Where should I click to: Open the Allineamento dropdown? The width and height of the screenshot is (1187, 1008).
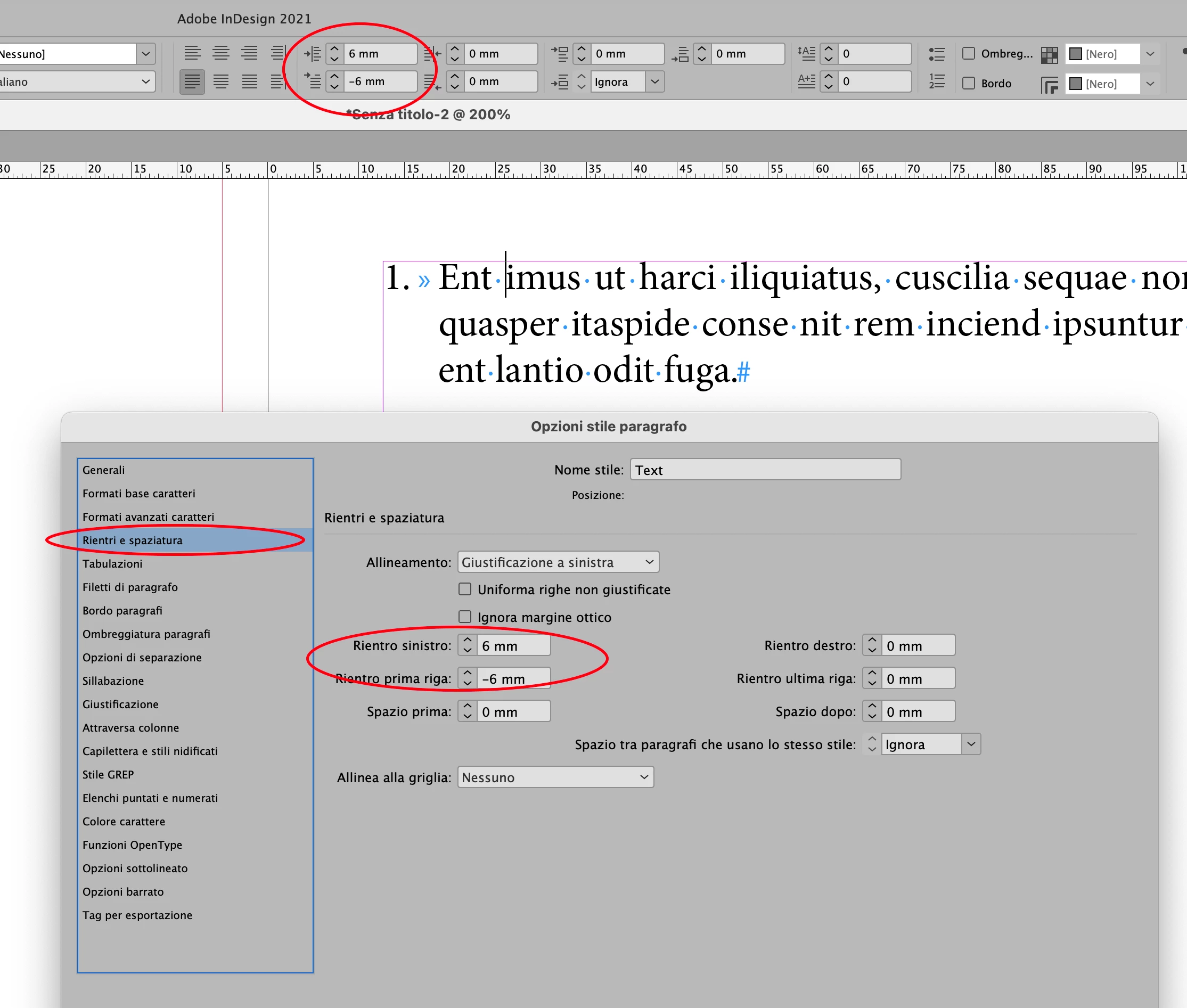[x=558, y=562]
